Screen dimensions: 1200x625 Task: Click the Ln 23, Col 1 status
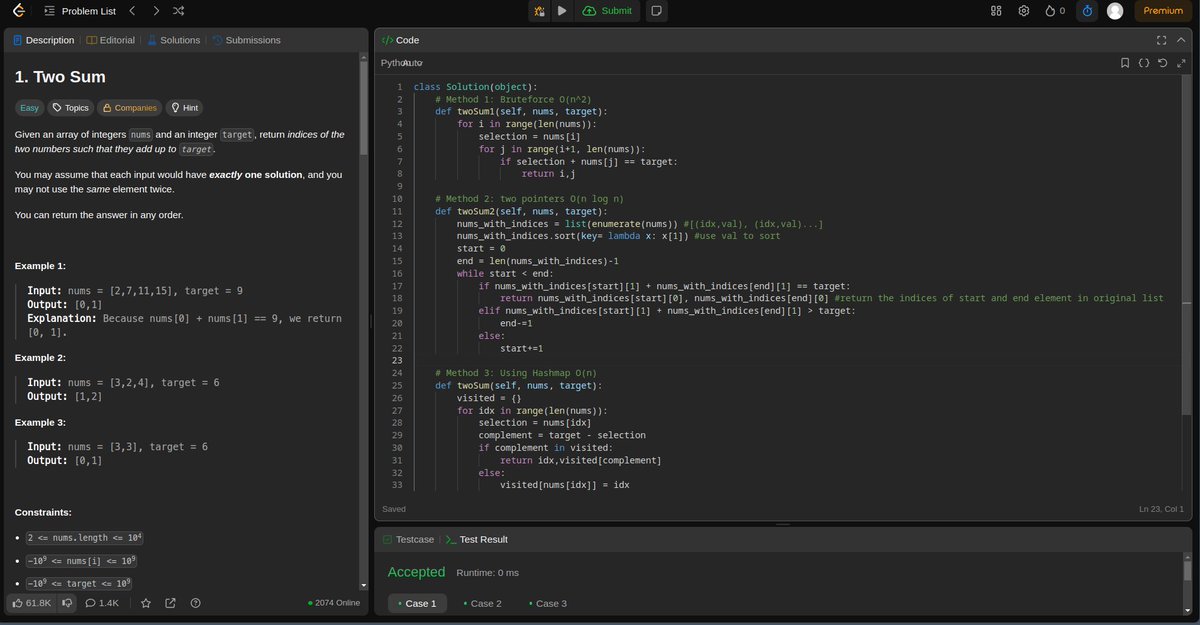point(1161,509)
